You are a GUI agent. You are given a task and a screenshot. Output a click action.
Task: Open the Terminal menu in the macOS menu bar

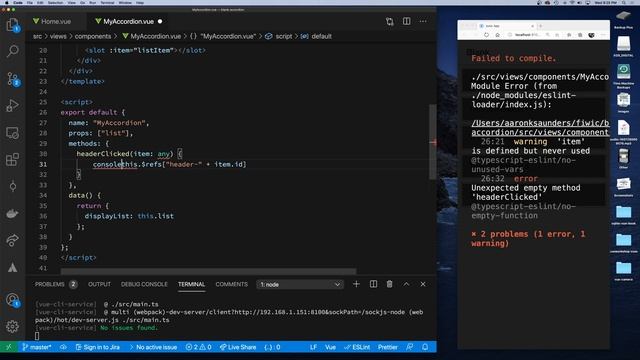[x=107, y=2]
